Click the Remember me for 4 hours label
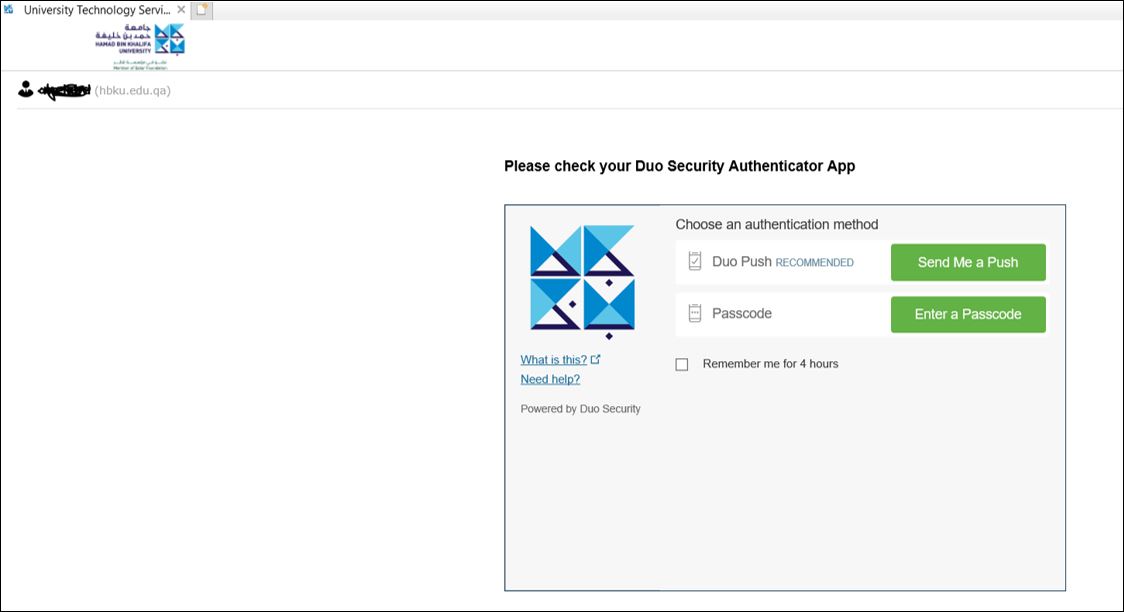 (771, 364)
